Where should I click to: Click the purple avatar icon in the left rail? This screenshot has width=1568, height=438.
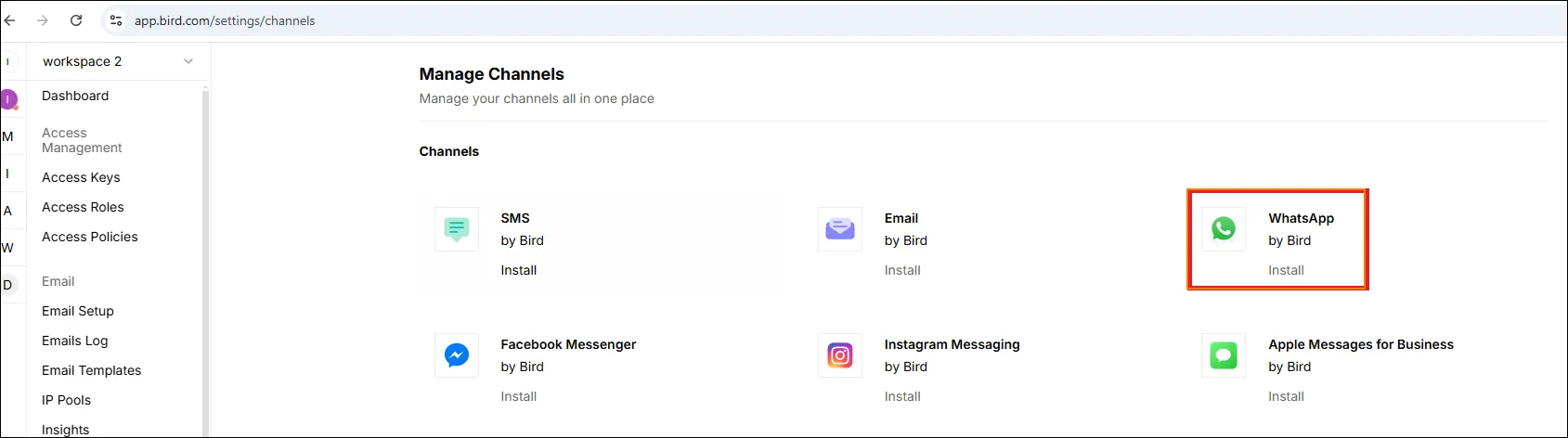point(8,99)
